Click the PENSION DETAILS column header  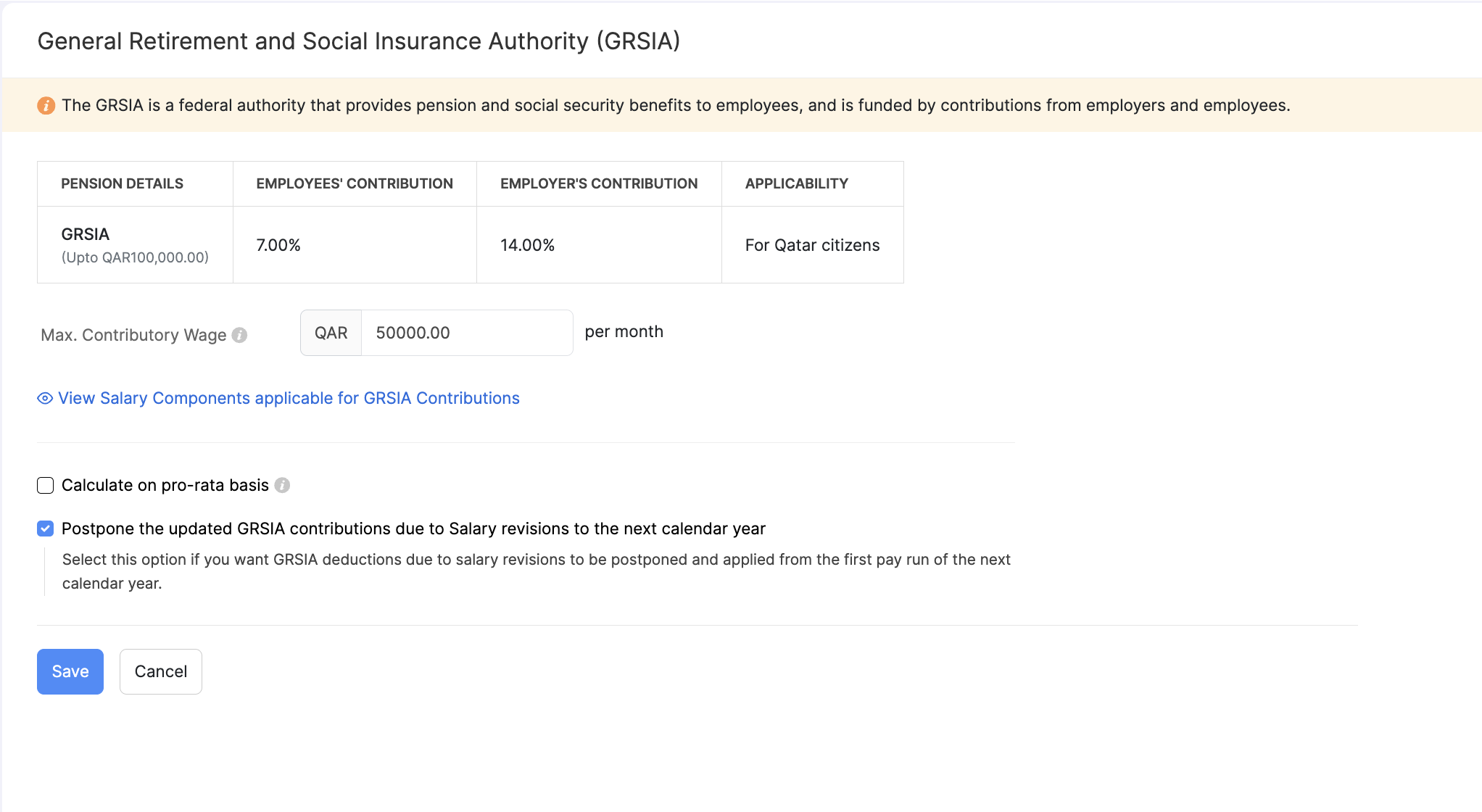(122, 184)
